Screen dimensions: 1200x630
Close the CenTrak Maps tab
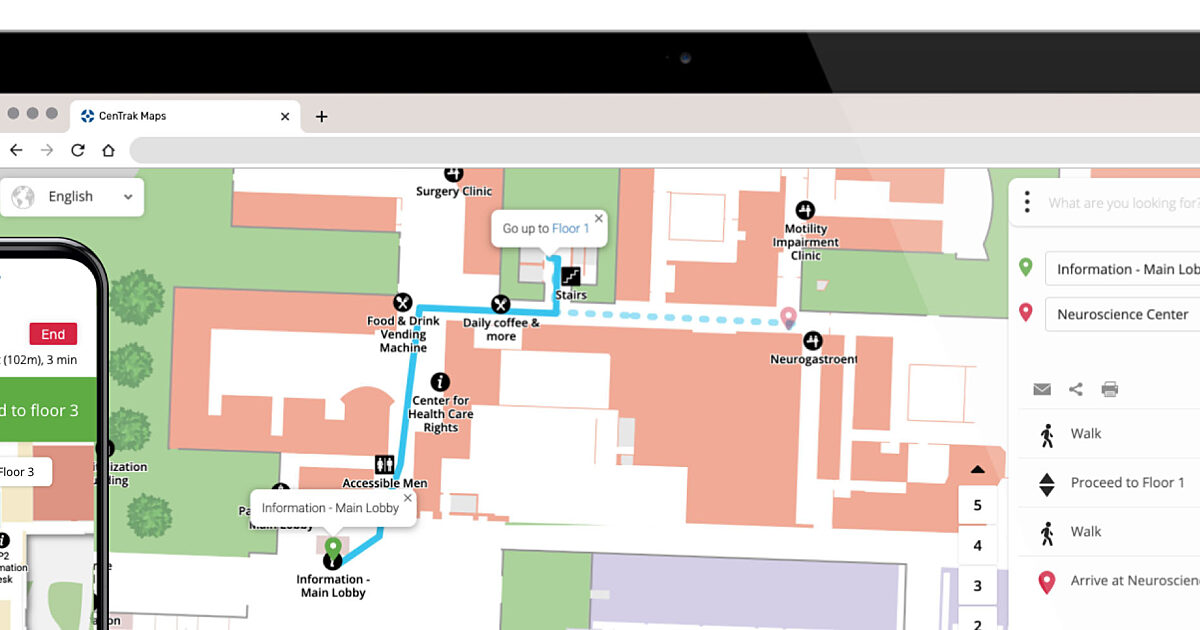click(285, 116)
